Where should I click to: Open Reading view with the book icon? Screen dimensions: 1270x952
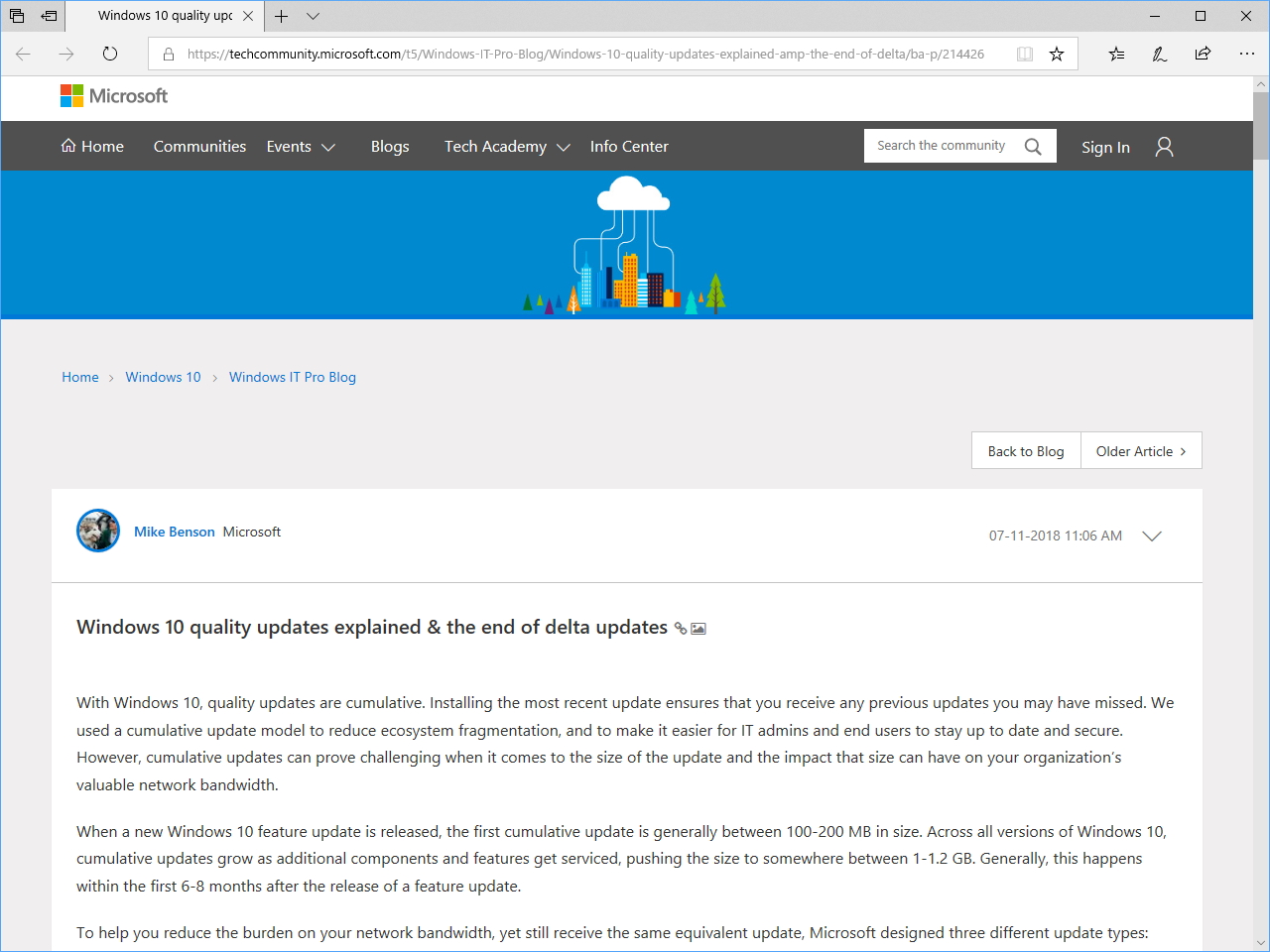(1025, 55)
